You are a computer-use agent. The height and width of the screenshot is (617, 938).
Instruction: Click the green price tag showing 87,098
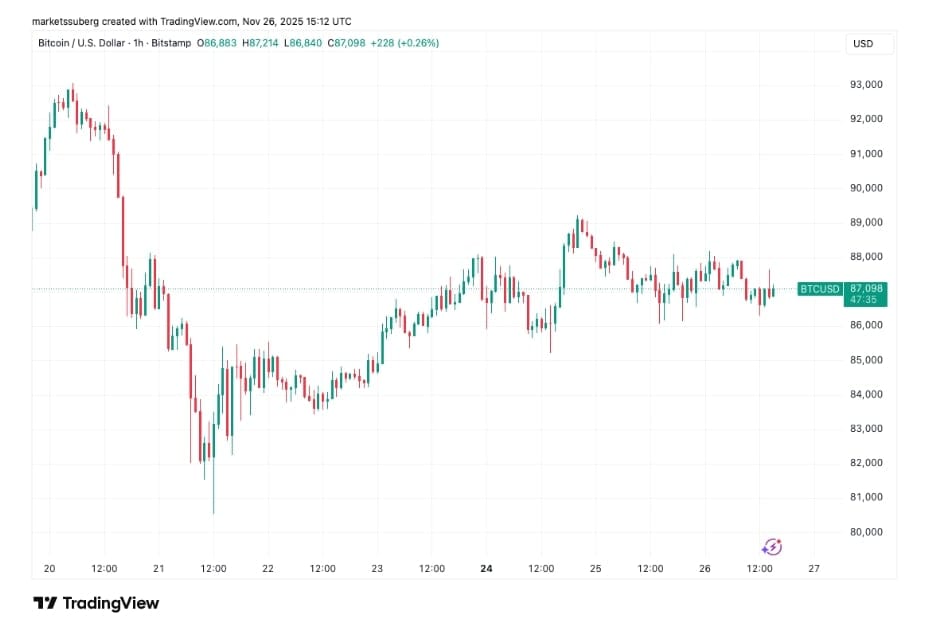[x=866, y=289]
